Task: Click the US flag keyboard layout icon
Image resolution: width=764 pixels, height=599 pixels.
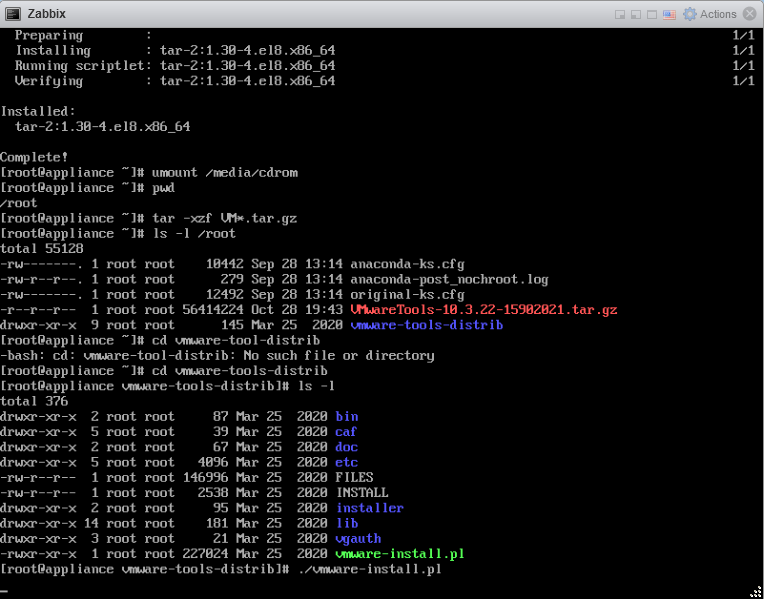Action: 669,15
